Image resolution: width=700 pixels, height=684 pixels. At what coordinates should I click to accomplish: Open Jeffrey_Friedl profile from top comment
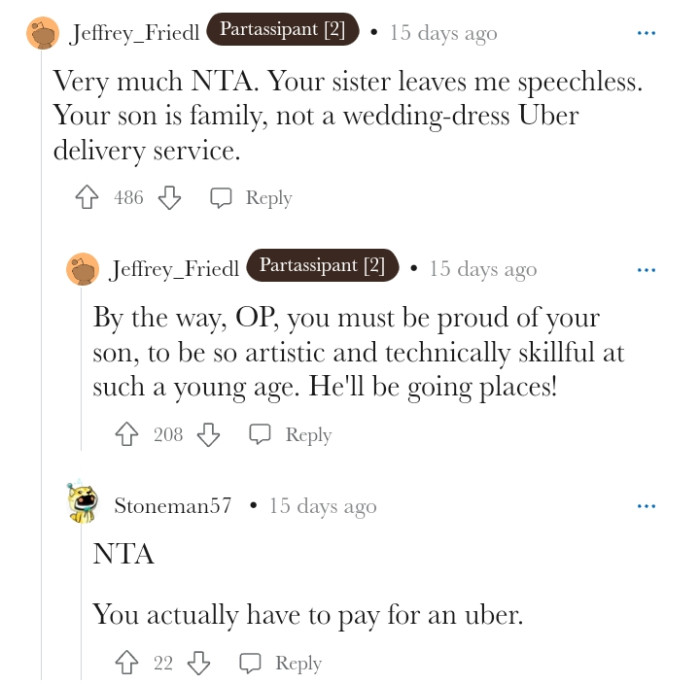135,33
